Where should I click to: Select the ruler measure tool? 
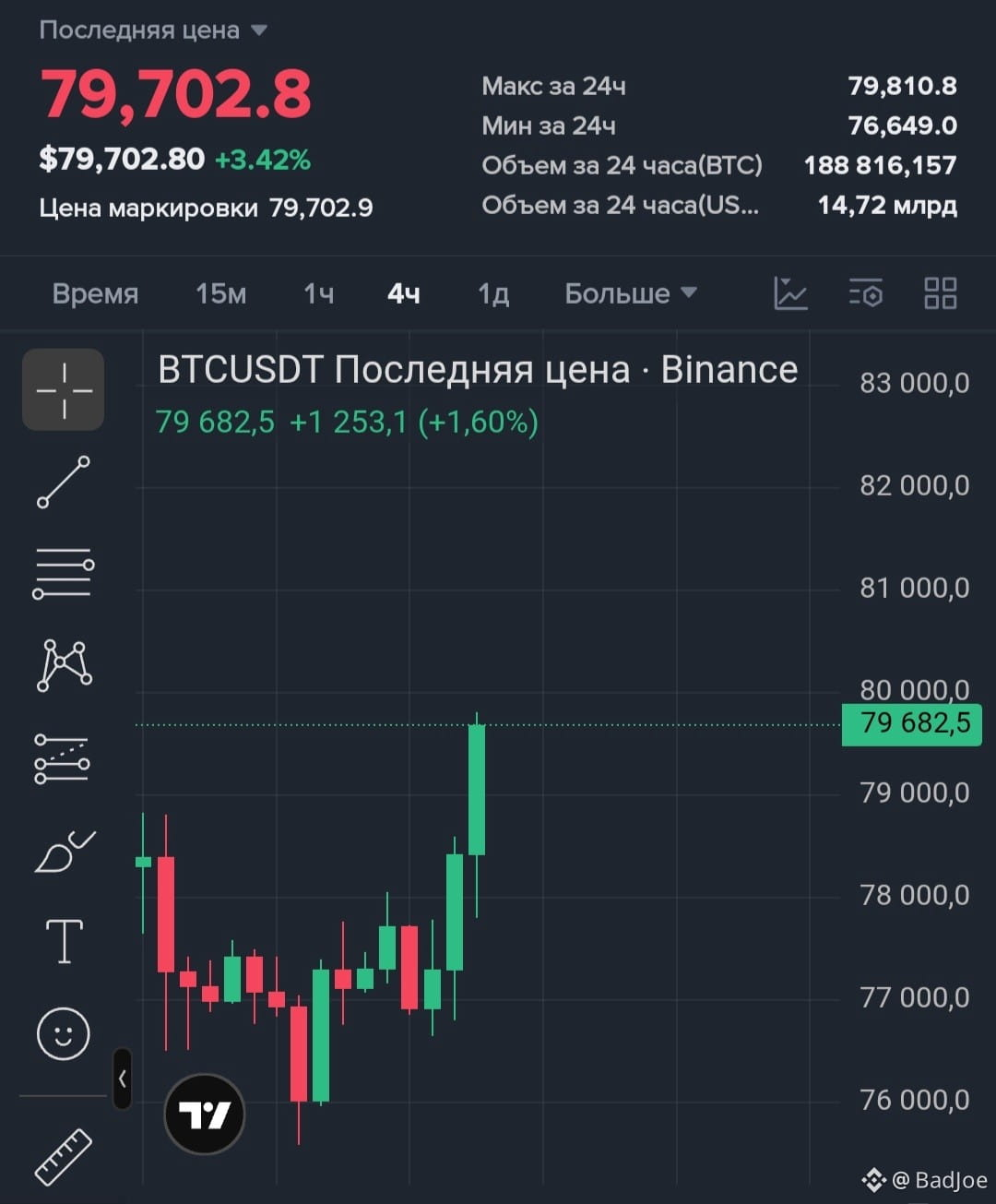tap(64, 1157)
